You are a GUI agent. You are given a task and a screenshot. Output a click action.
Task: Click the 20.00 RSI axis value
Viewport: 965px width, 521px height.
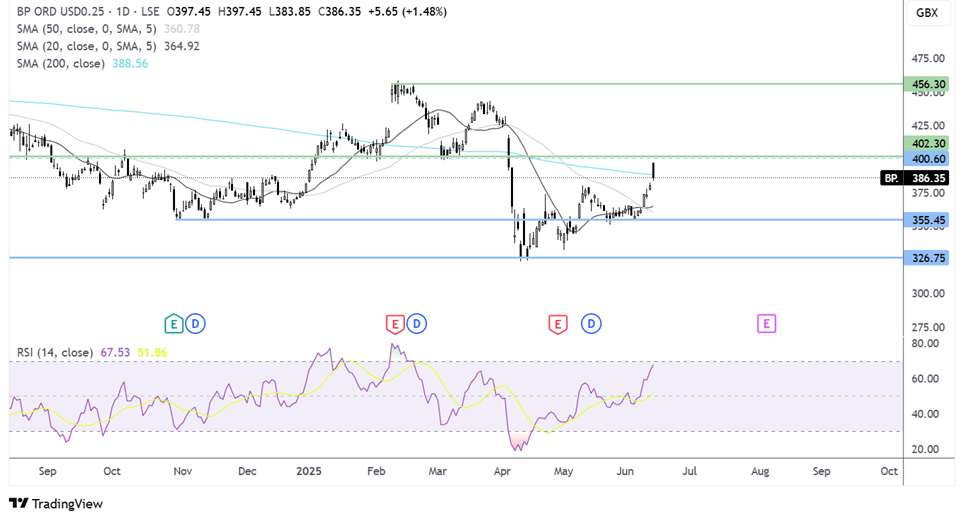(925, 449)
